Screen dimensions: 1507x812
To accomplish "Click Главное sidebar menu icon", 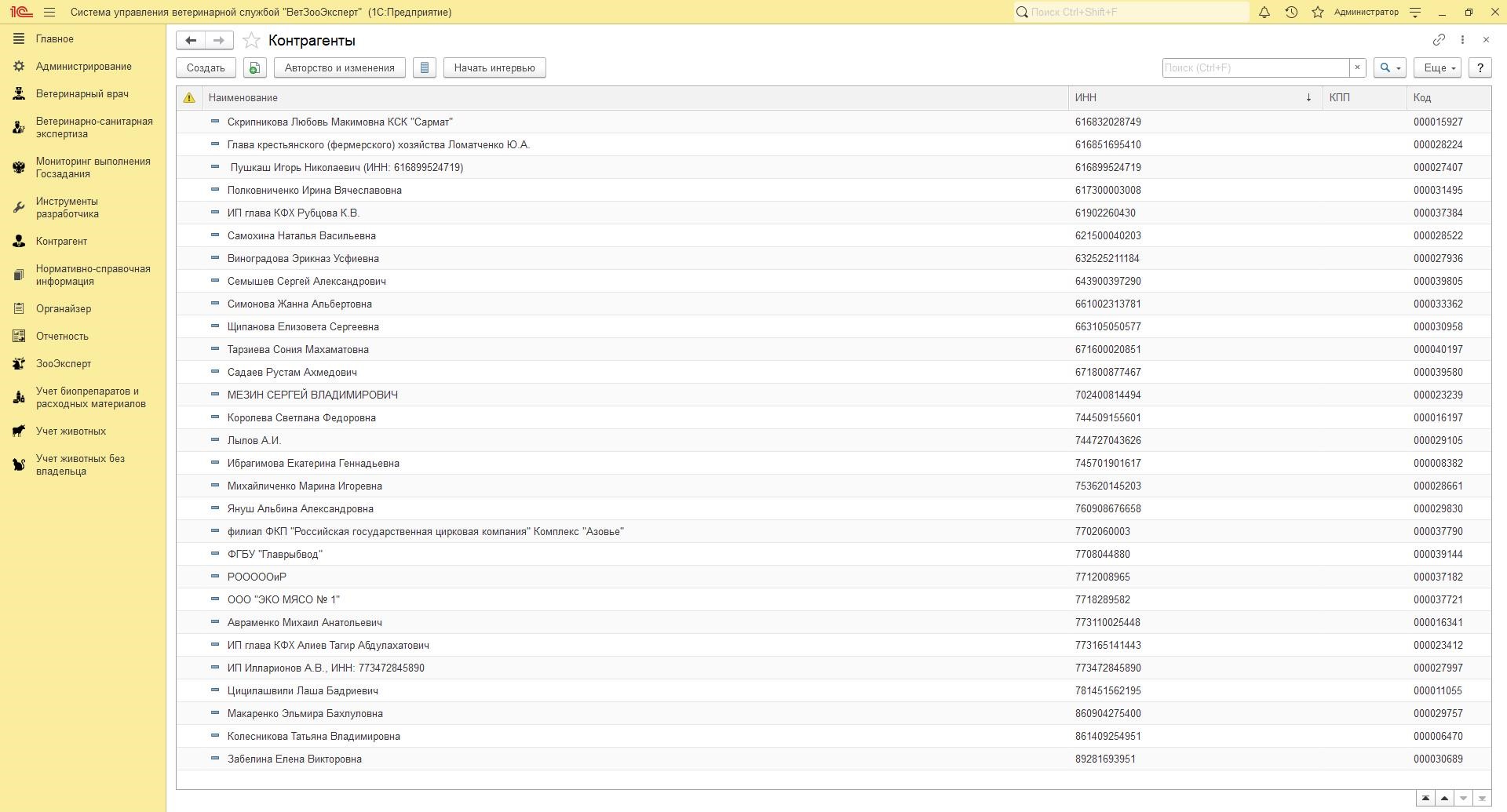I will pos(19,38).
